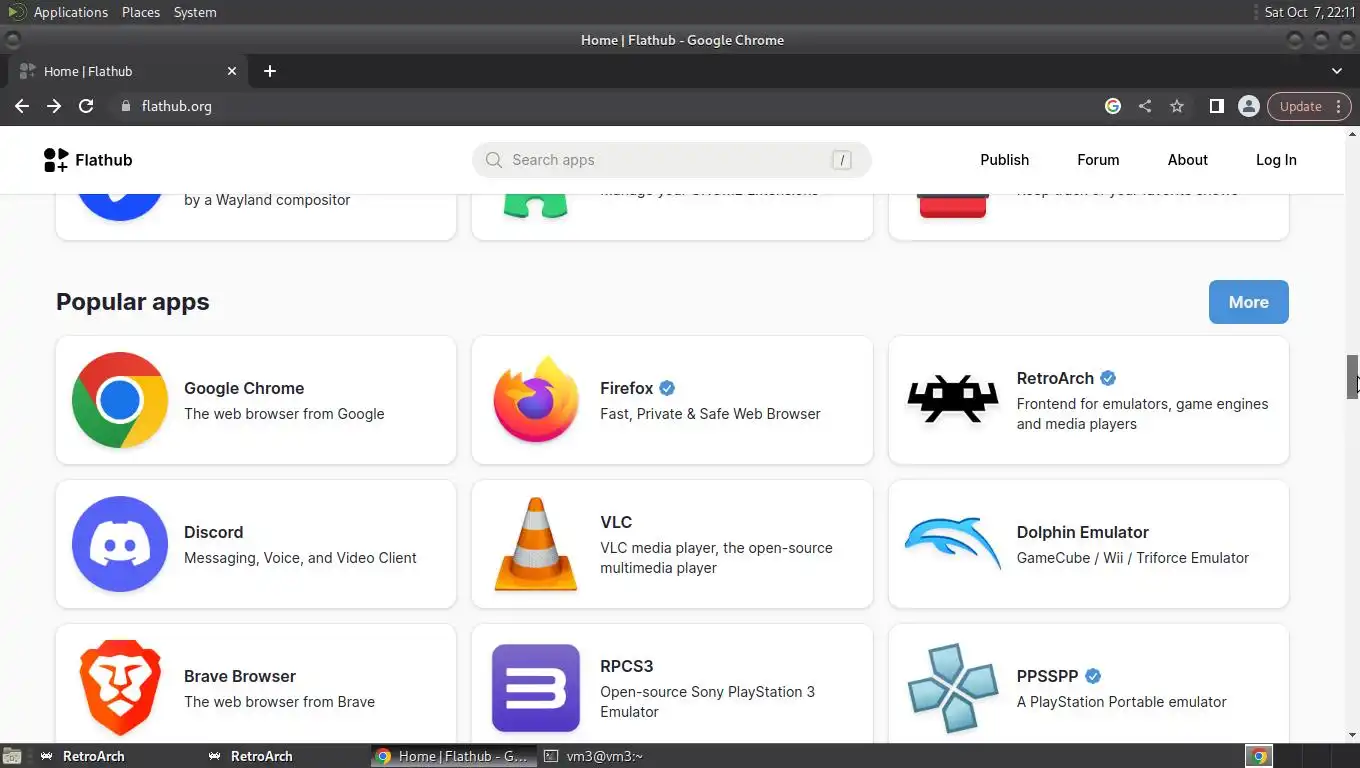Click Firefox verified checkmark badge
The width and height of the screenshot is (1360, 768).
click(x=667, y=388)
